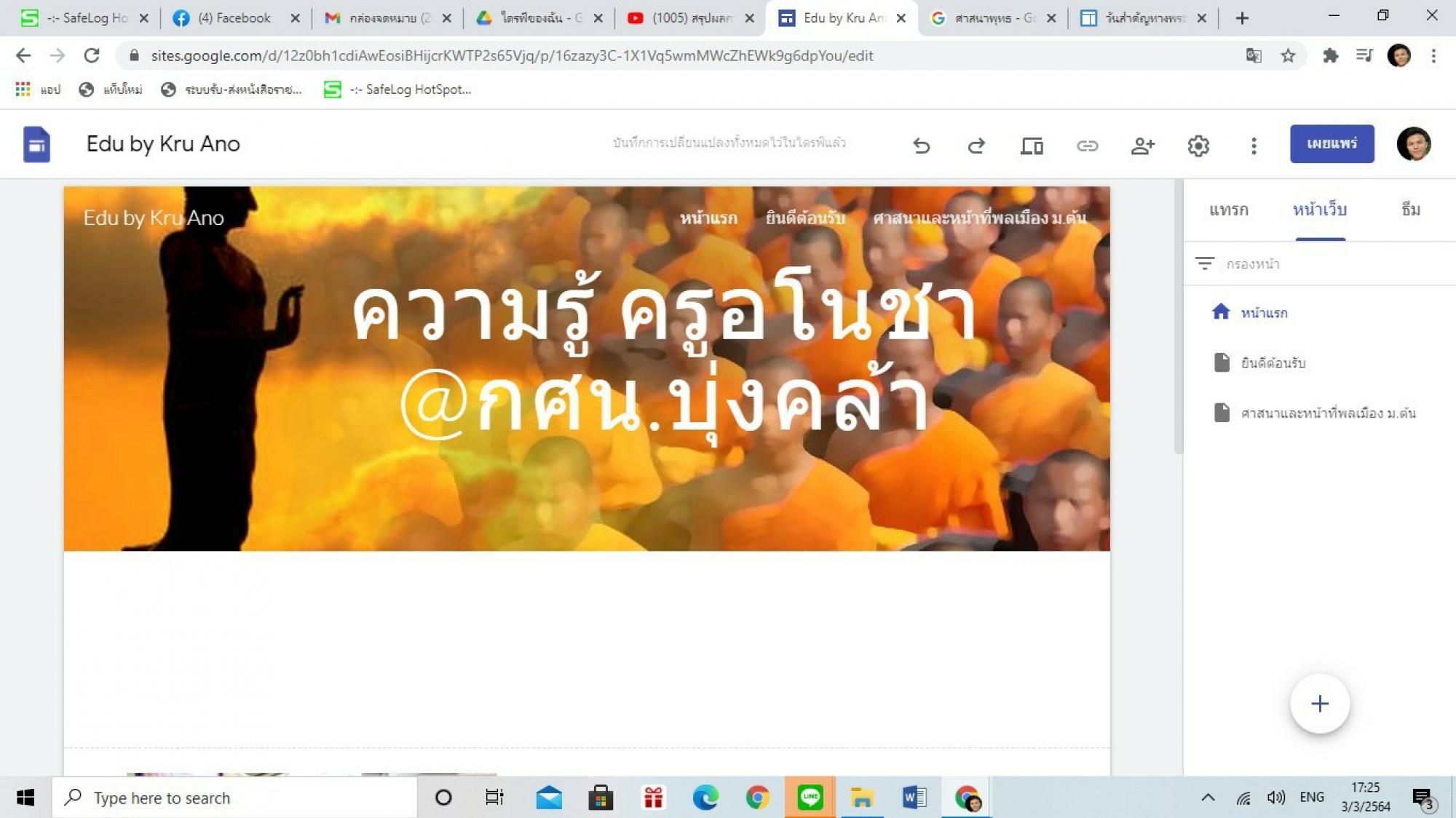Click the หน้าแรก link in site navigation

click(x=708, y=218)
